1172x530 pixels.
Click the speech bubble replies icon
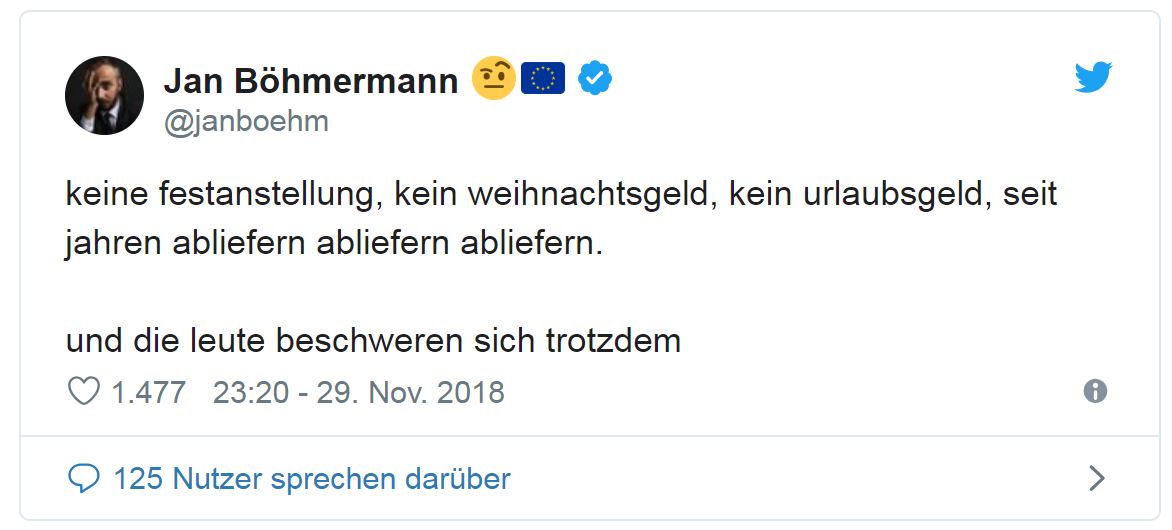coord(83,479)
